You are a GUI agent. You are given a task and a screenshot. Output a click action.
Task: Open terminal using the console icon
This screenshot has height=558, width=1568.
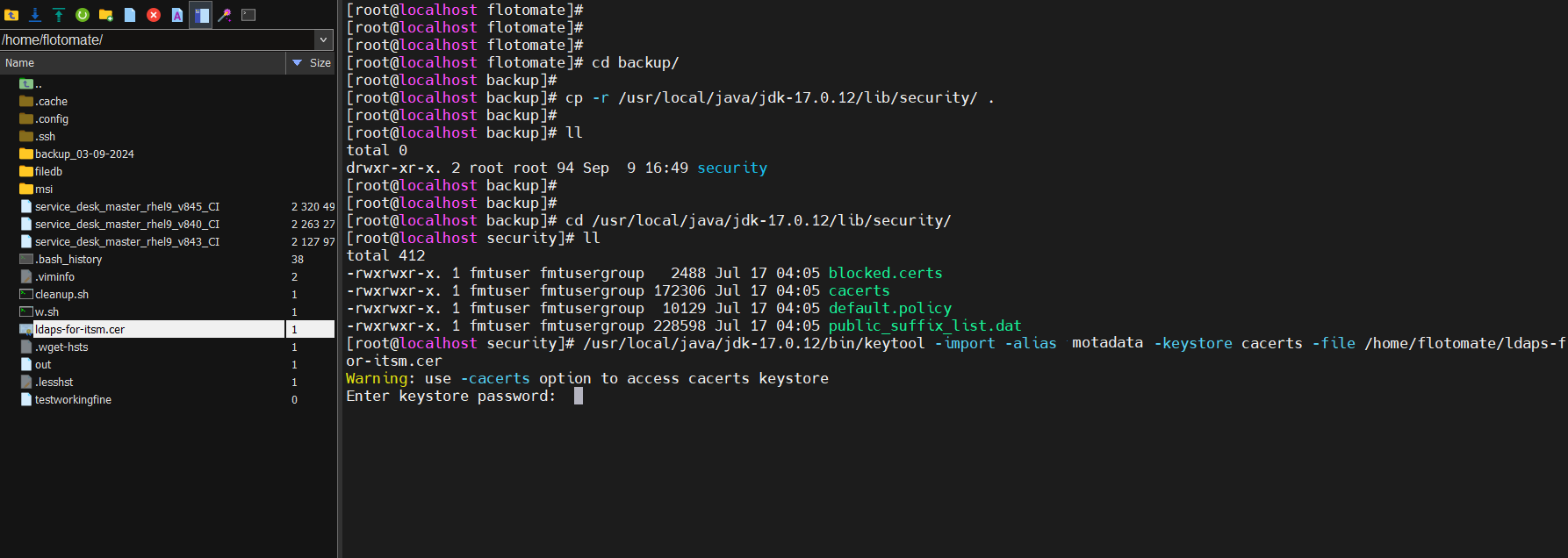click(248, 15)
